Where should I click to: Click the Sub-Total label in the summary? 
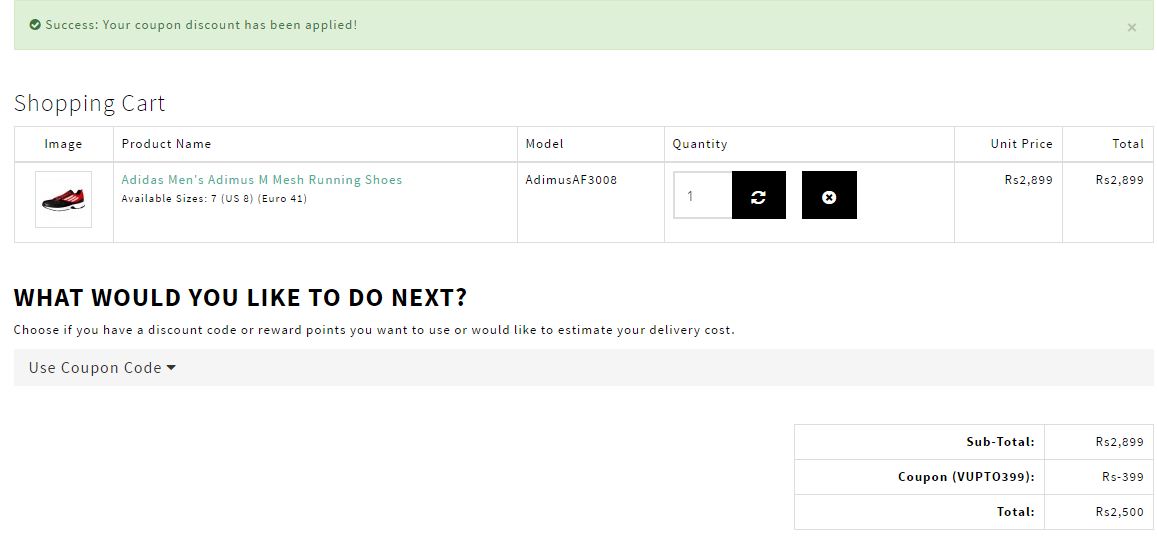tap(999, 442)
